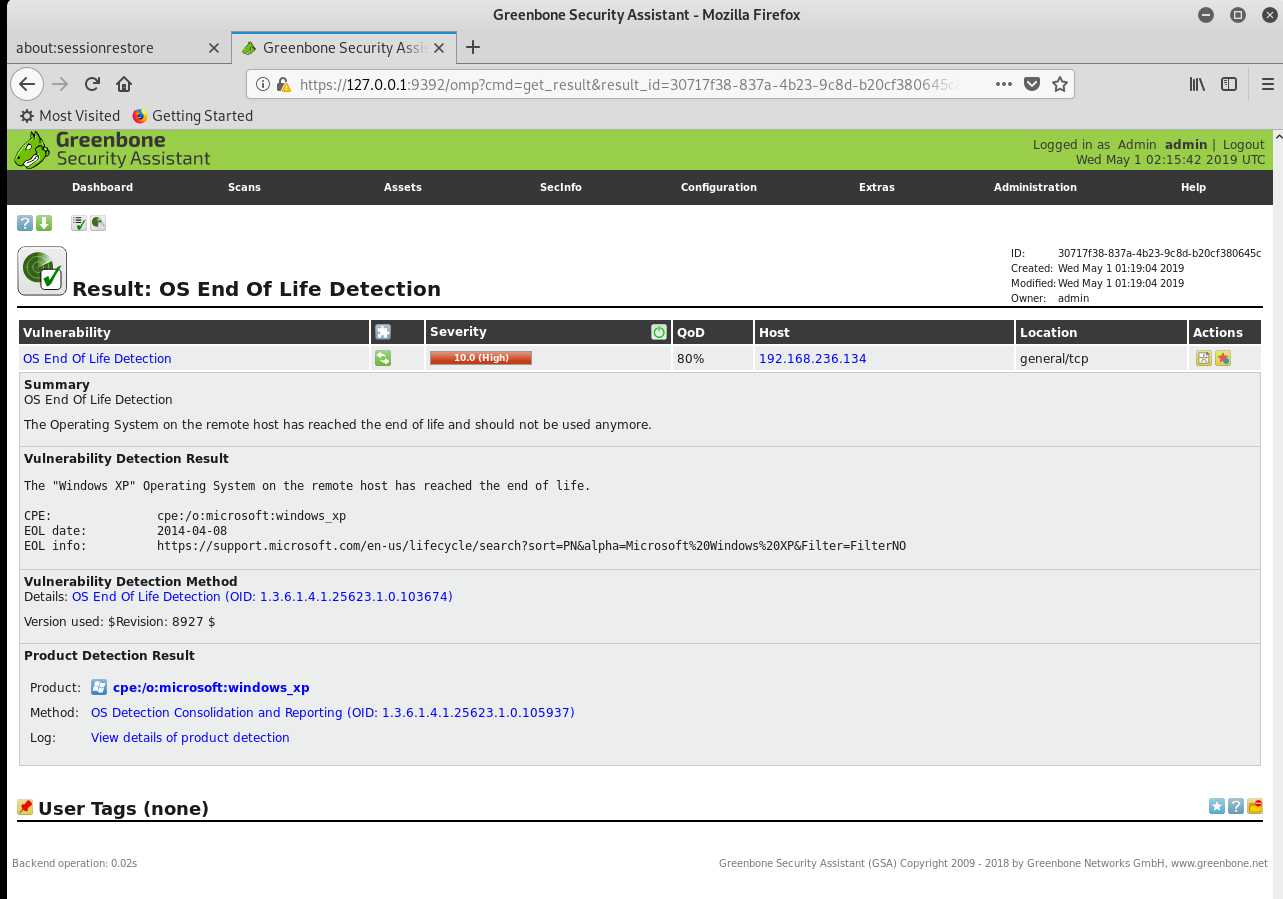Click the scrollbar up arrow

tap(1277, 135)
